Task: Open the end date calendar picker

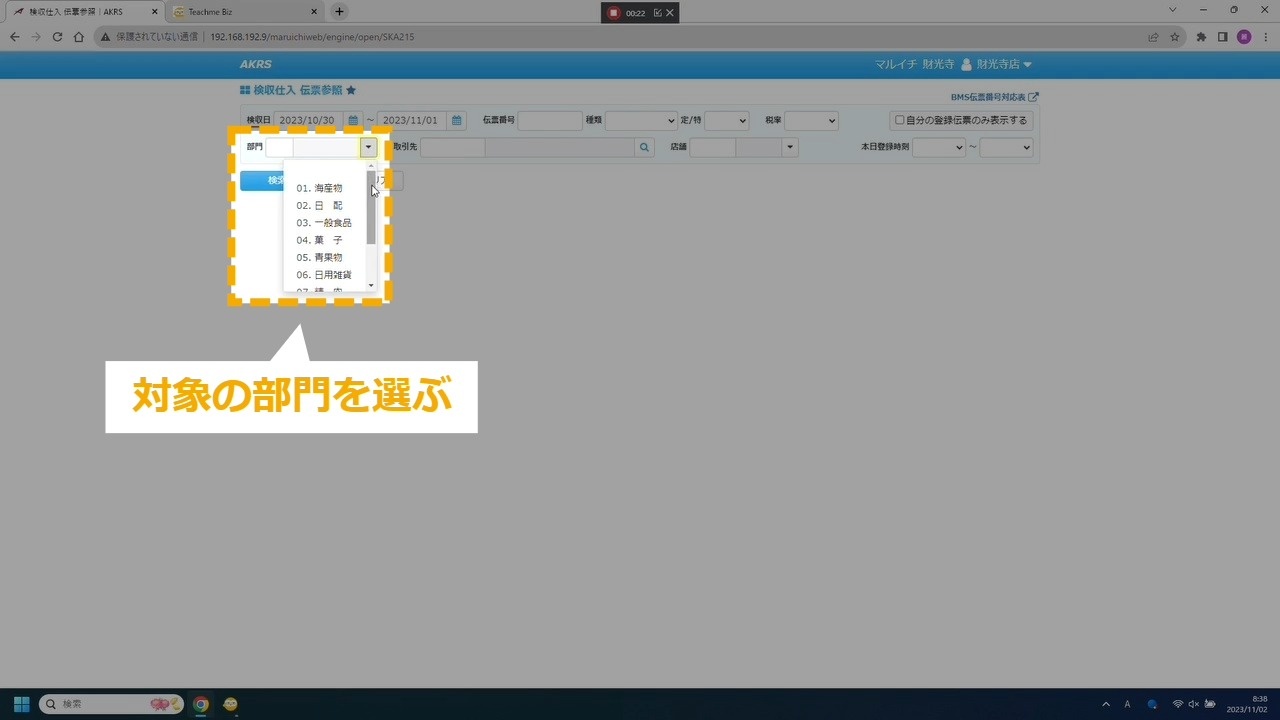Action: 456,121
